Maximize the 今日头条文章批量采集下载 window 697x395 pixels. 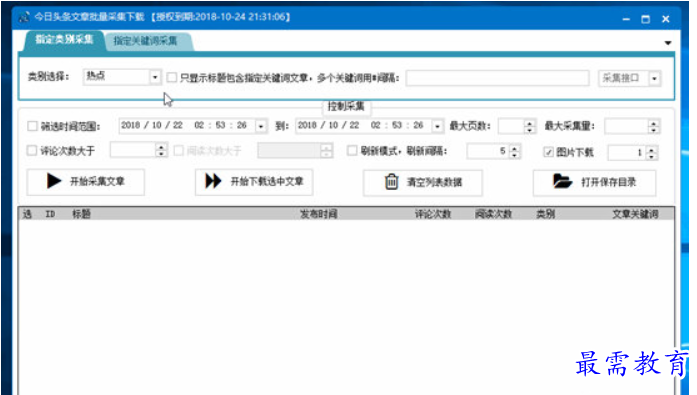pyautogui.click(x=645, y=19)
